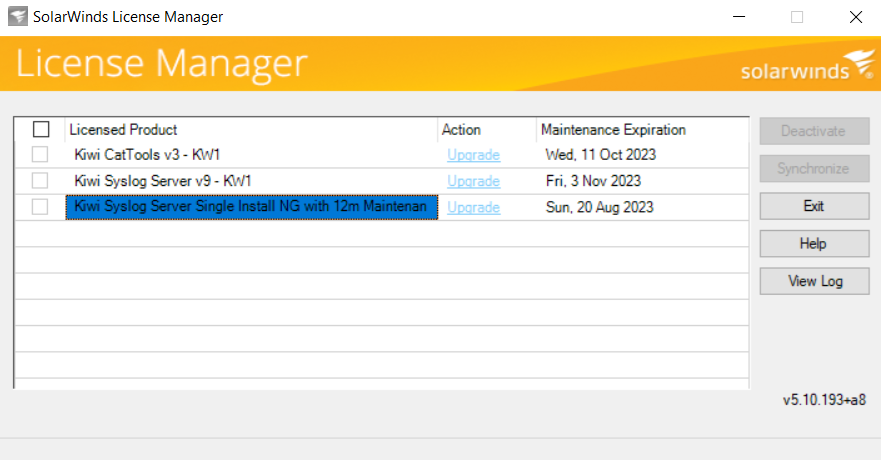Check the Kiwi CatTools v3 - KW1 checkbox
This screenshot has height=460, width=881.
coord(40,154)
